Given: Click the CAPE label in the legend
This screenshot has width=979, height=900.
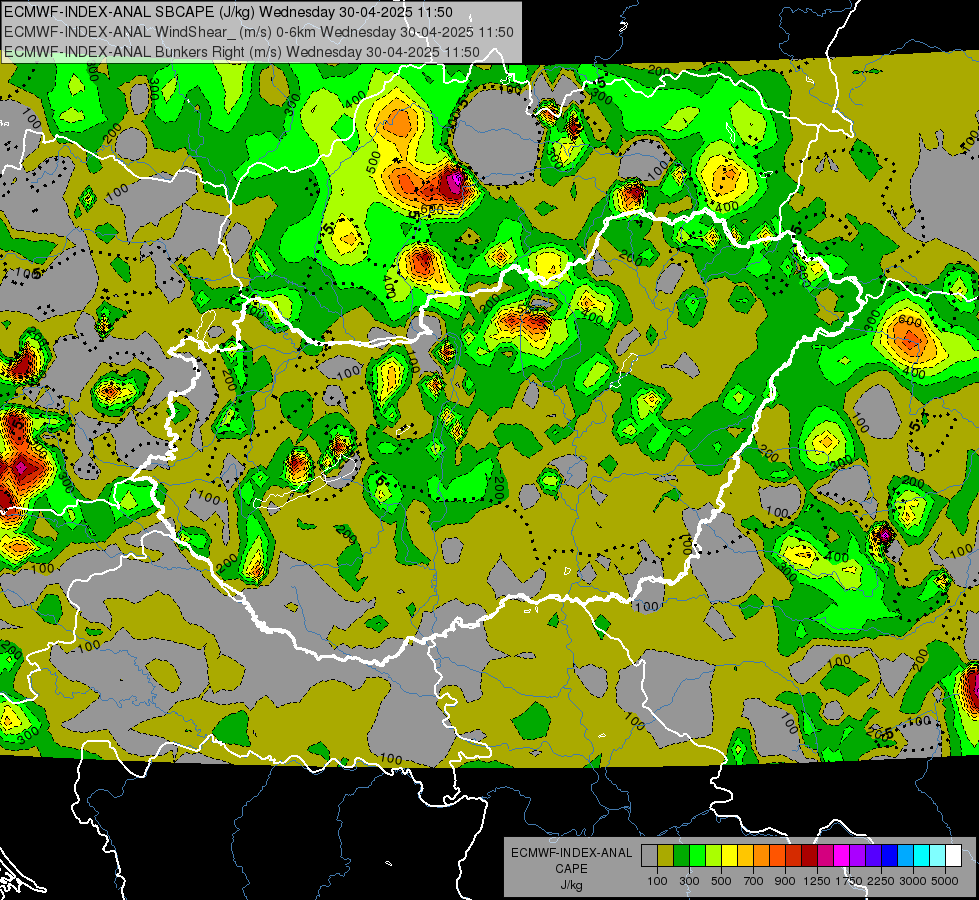Looking at the screenshot, I should [x=571, y=869].
